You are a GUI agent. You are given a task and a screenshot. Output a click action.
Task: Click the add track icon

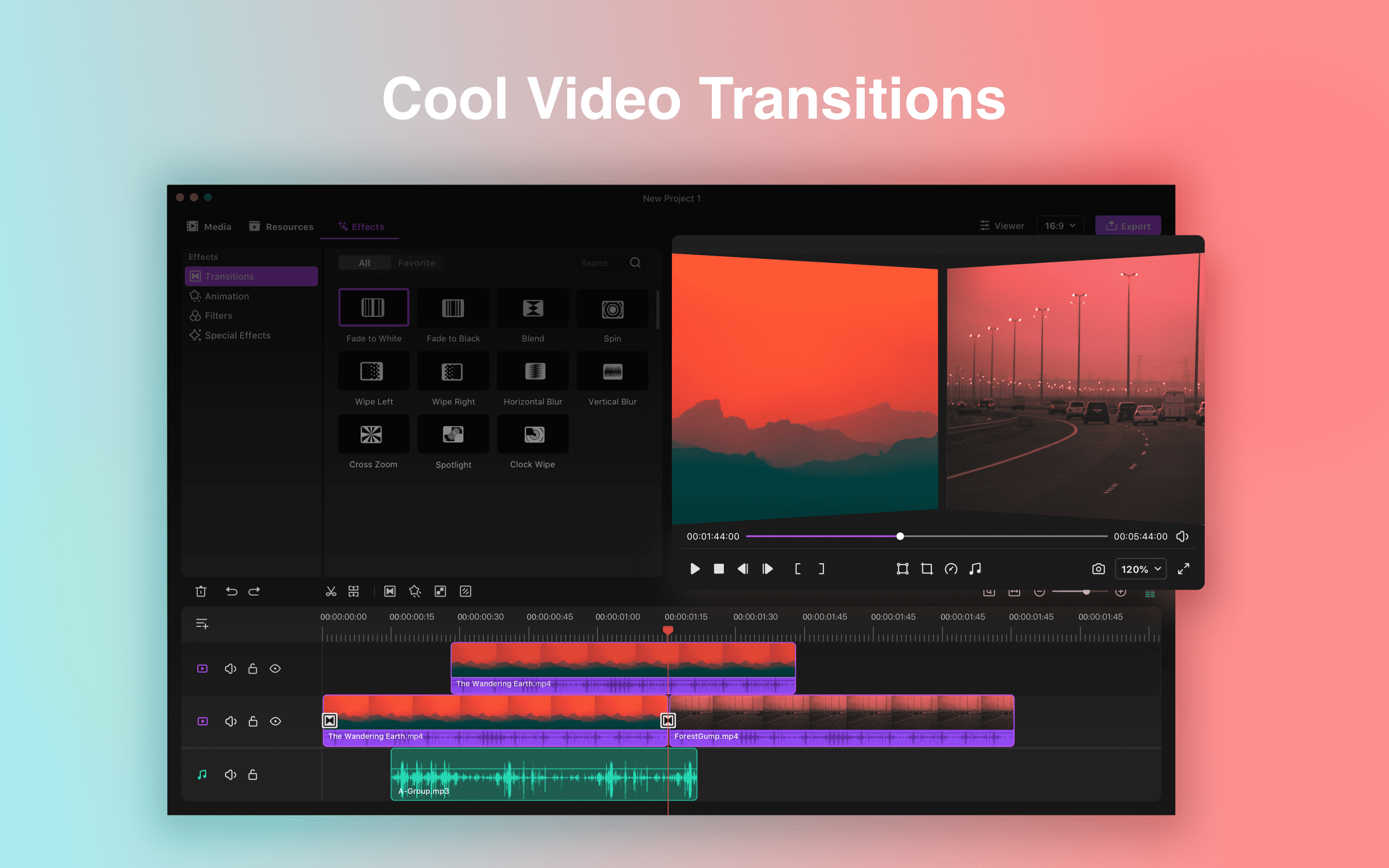click(202, 624)
